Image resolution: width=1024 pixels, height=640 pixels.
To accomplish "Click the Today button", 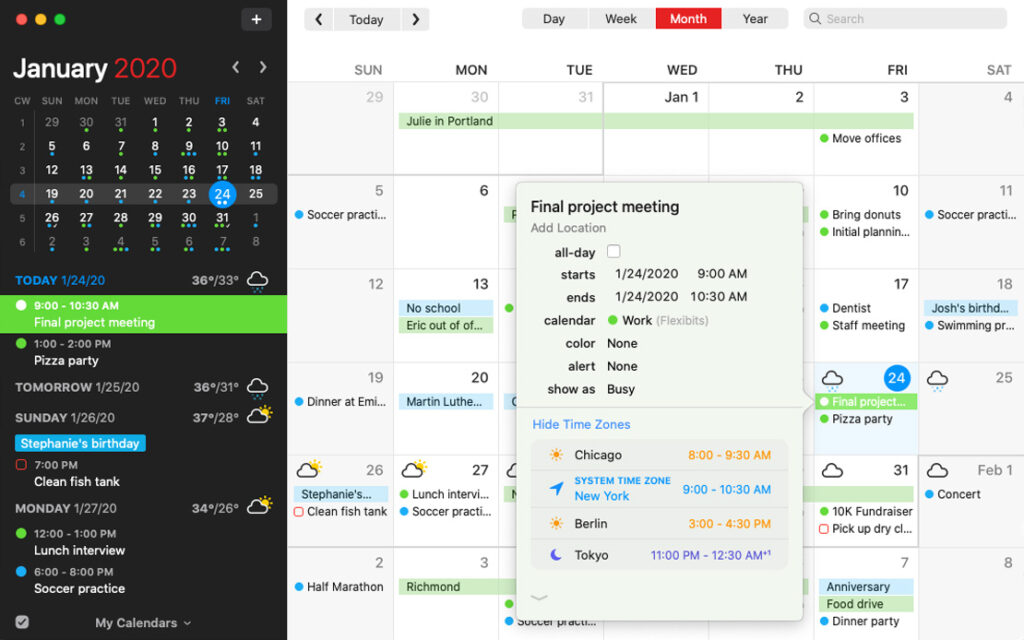I will (x=366, y=19).
